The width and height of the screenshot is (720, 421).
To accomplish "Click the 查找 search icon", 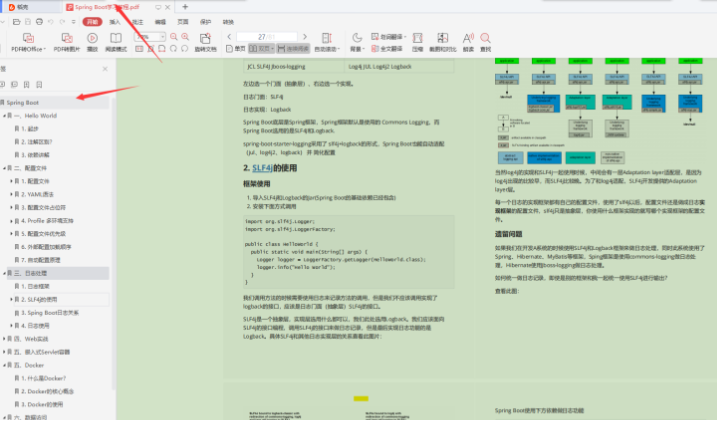I will coord(485,39).
